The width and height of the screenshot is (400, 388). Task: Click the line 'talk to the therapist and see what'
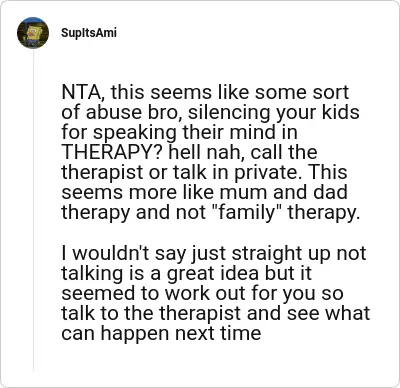[216, 313]
